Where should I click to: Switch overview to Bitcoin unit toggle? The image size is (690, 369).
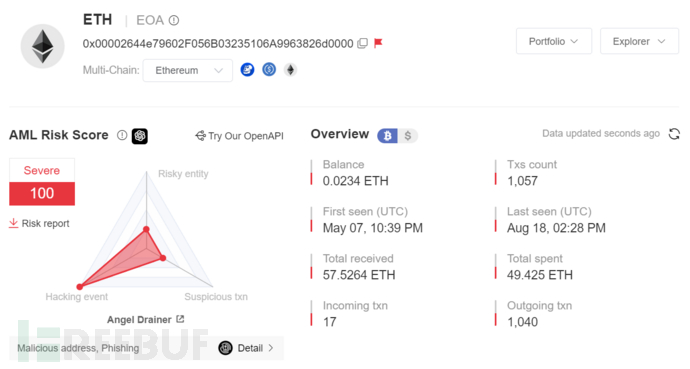coord(387,136)
